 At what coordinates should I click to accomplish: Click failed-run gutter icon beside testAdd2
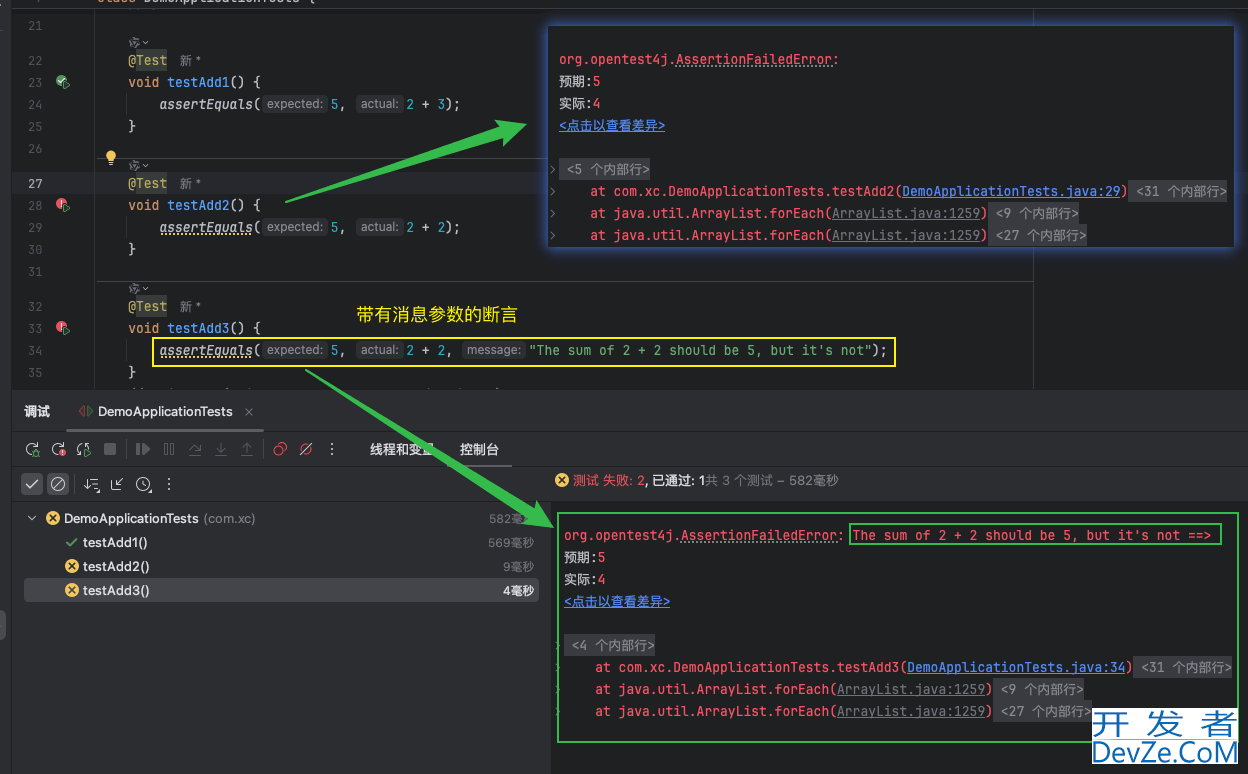[x=62, y=205]
